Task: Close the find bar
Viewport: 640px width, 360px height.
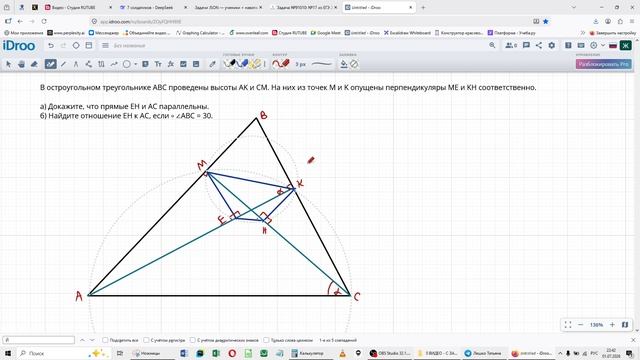Action: click(x=633, y=340)
